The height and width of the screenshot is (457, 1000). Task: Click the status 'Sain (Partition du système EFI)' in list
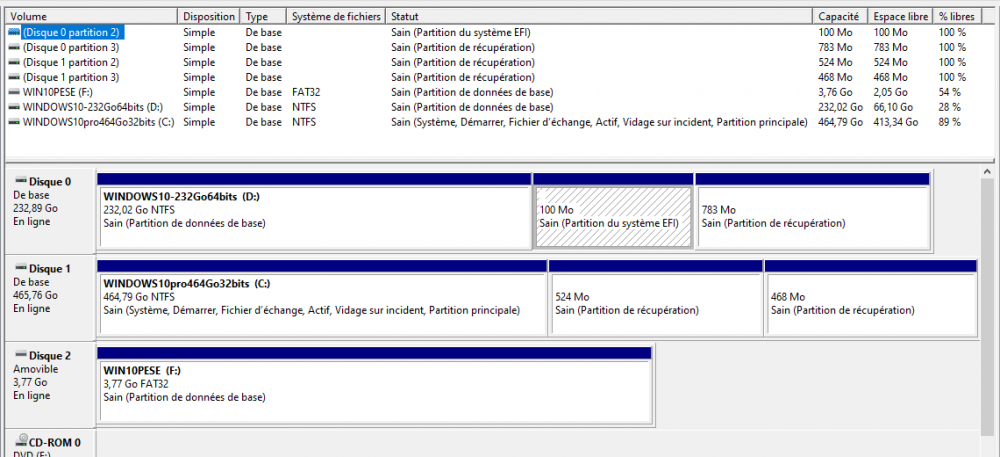461,32
